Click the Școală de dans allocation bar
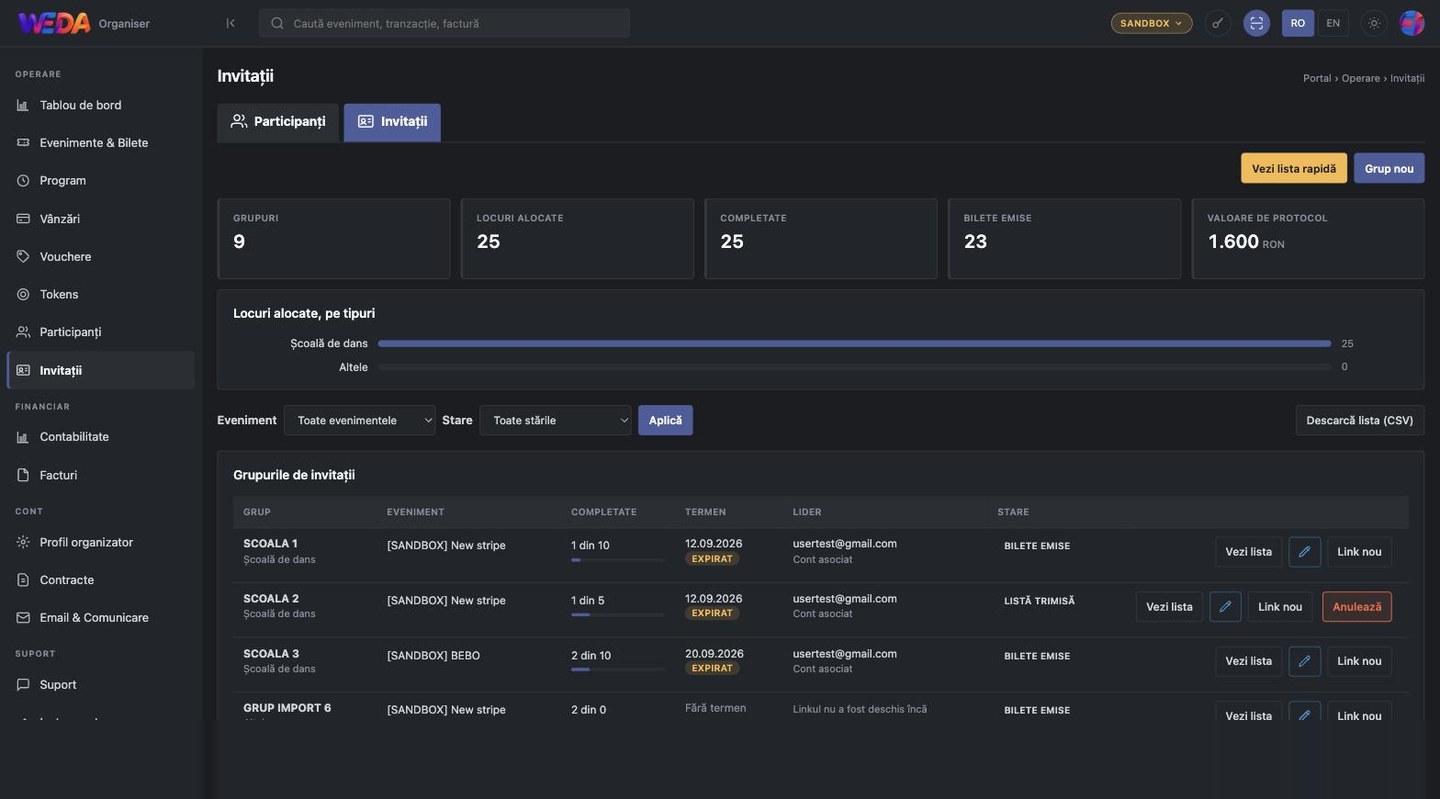Screen dimensions: 1440x799 855,343
